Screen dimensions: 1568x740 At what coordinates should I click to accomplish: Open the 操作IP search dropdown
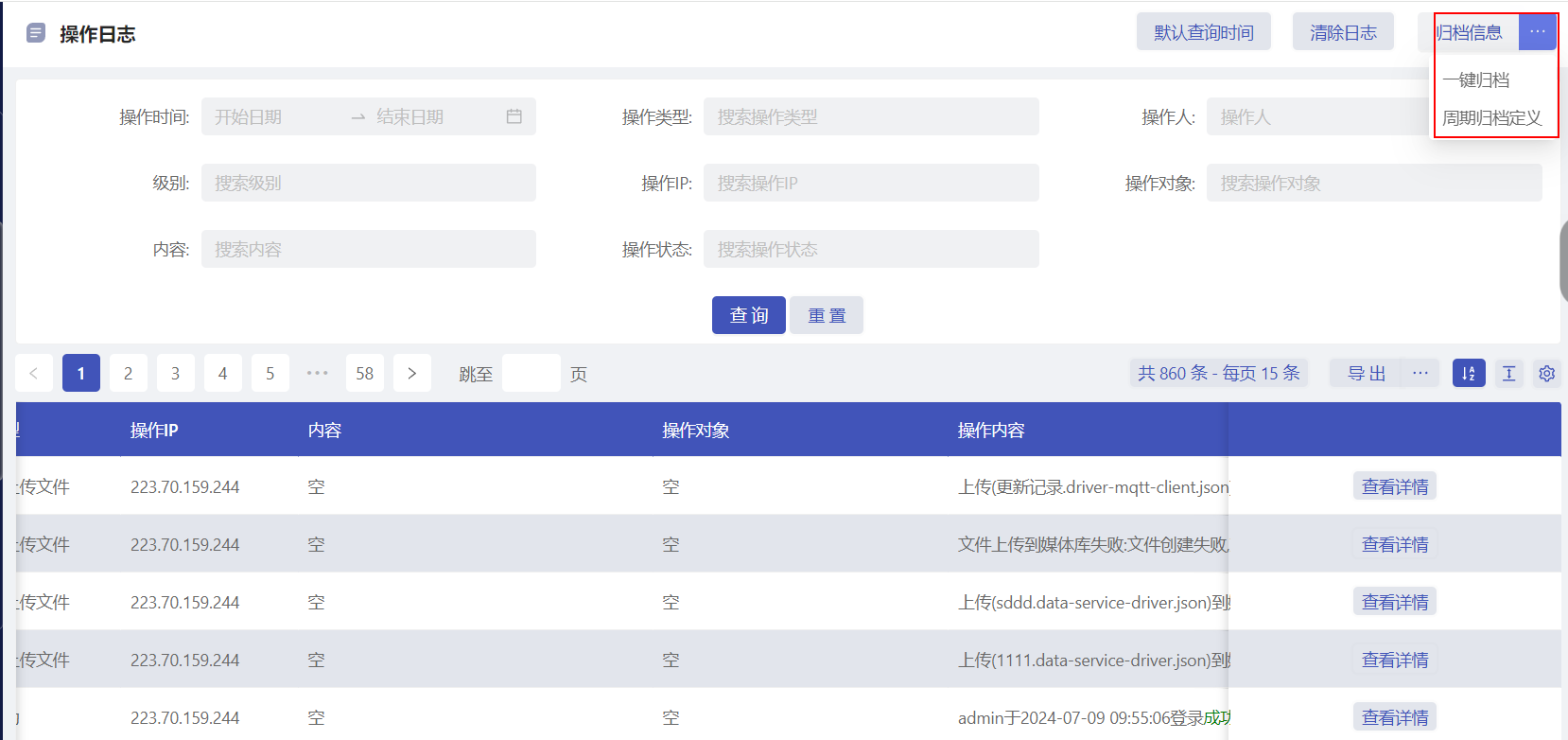pos(871,183)
